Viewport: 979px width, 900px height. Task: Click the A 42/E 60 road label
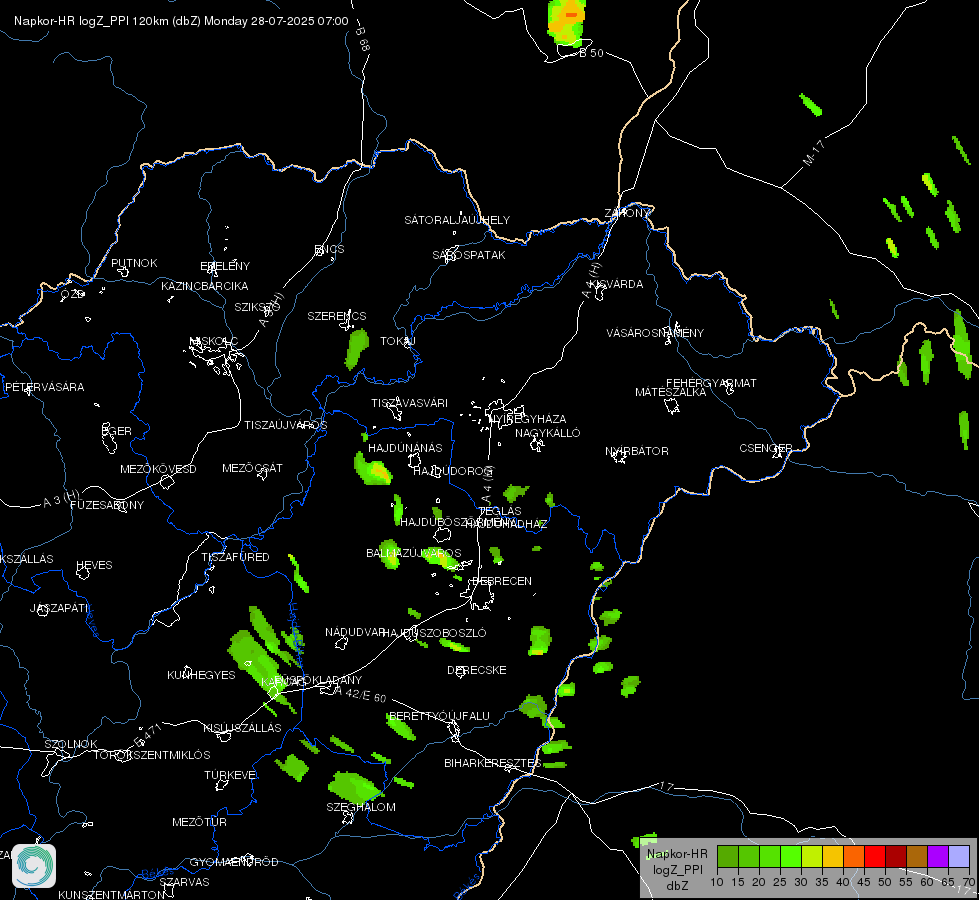pos(360,695)
